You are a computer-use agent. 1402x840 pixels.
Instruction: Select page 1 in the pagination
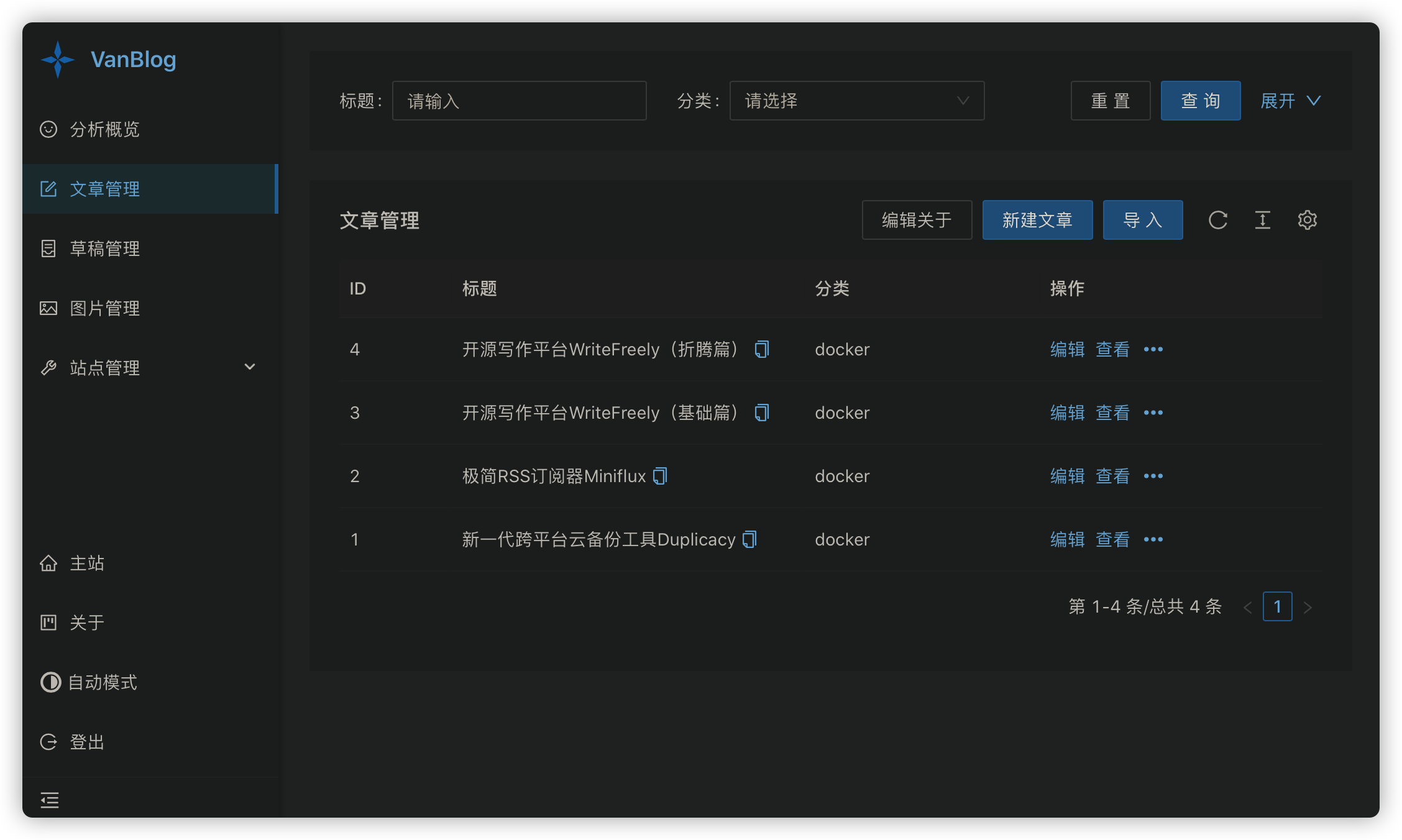1277,606
